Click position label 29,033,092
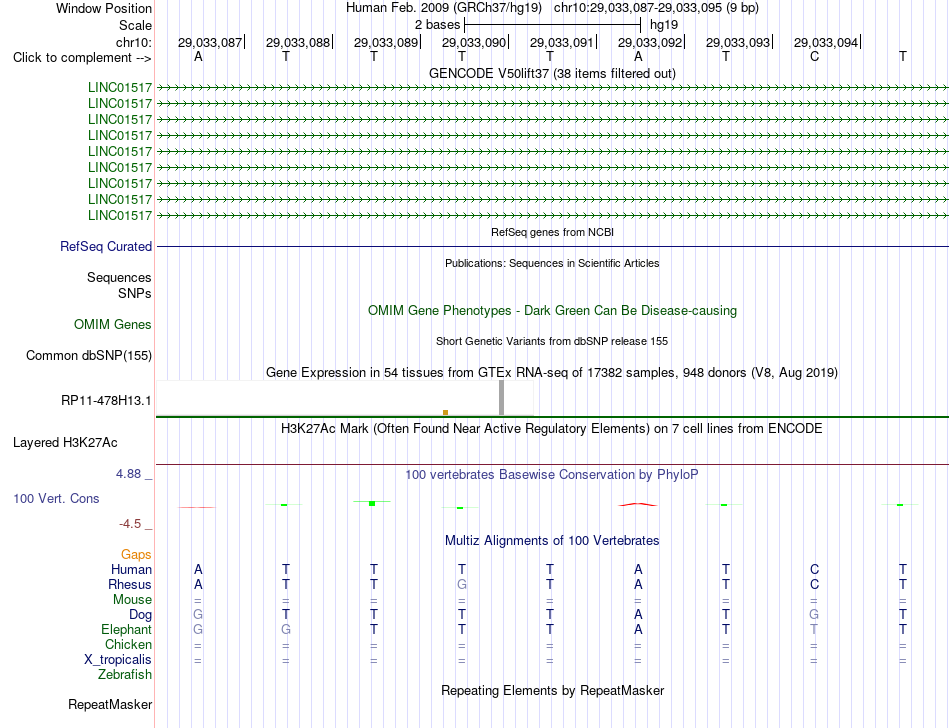Screen dimensions: 950x728 (650, 42)
